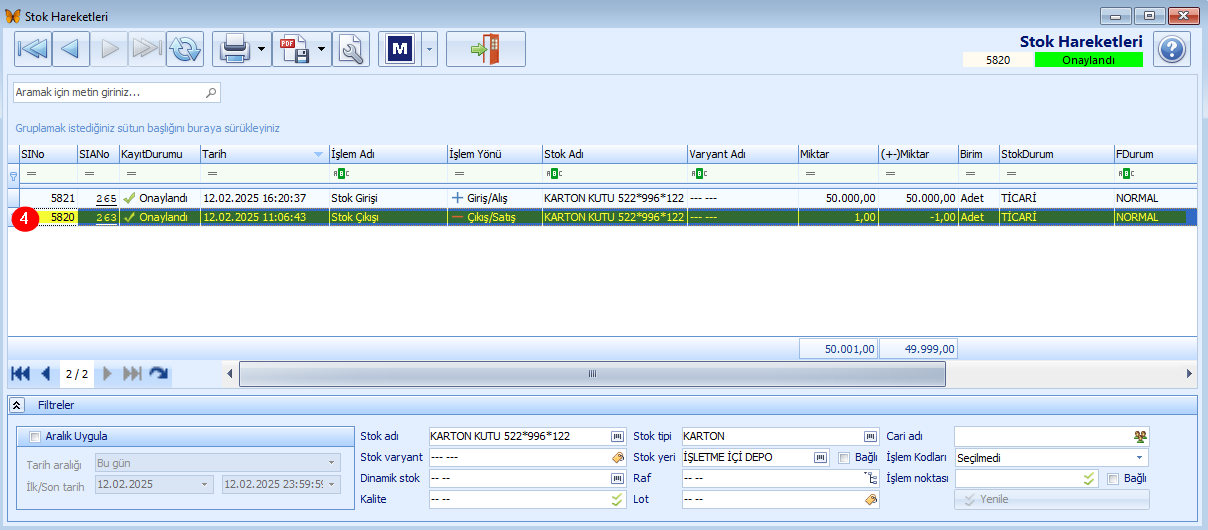Sort by the Tarih column header
Screen dimensions: 1208x530
(264, 154)
